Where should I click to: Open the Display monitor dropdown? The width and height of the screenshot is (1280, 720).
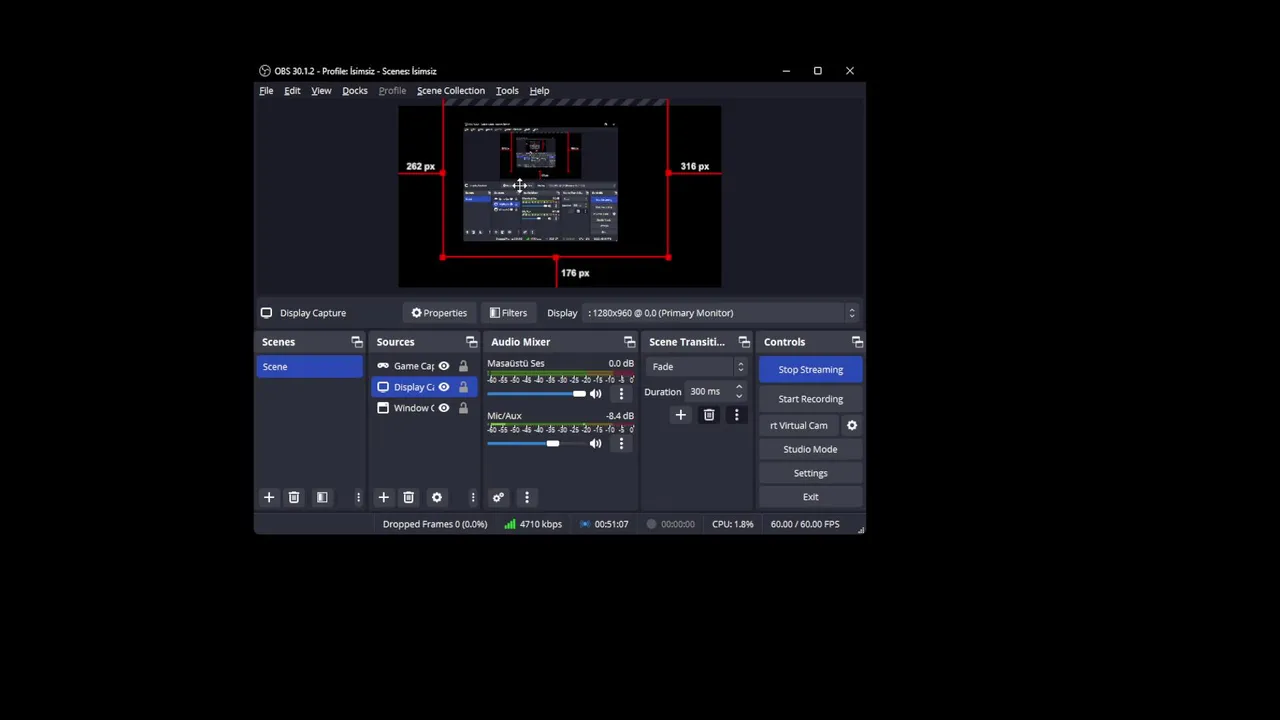tap(722, 313)
